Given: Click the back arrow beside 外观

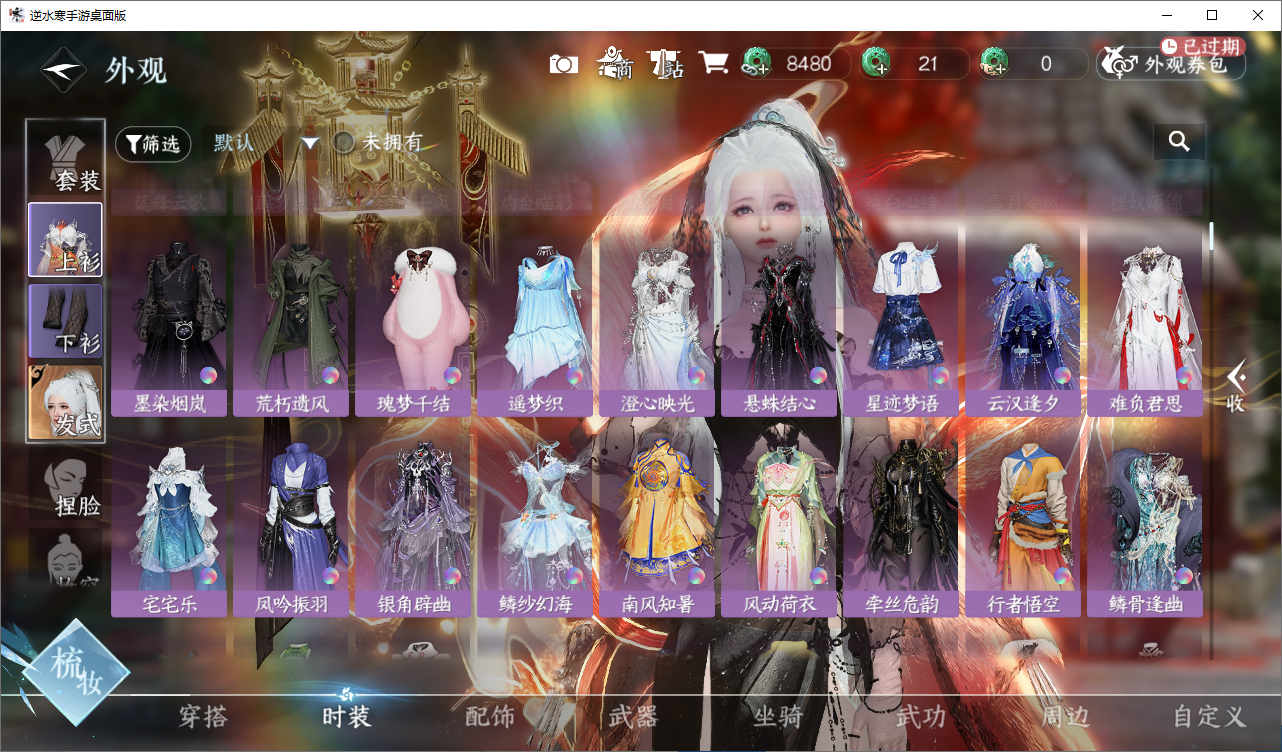Looking at the screenshot, I should [64, 69].
